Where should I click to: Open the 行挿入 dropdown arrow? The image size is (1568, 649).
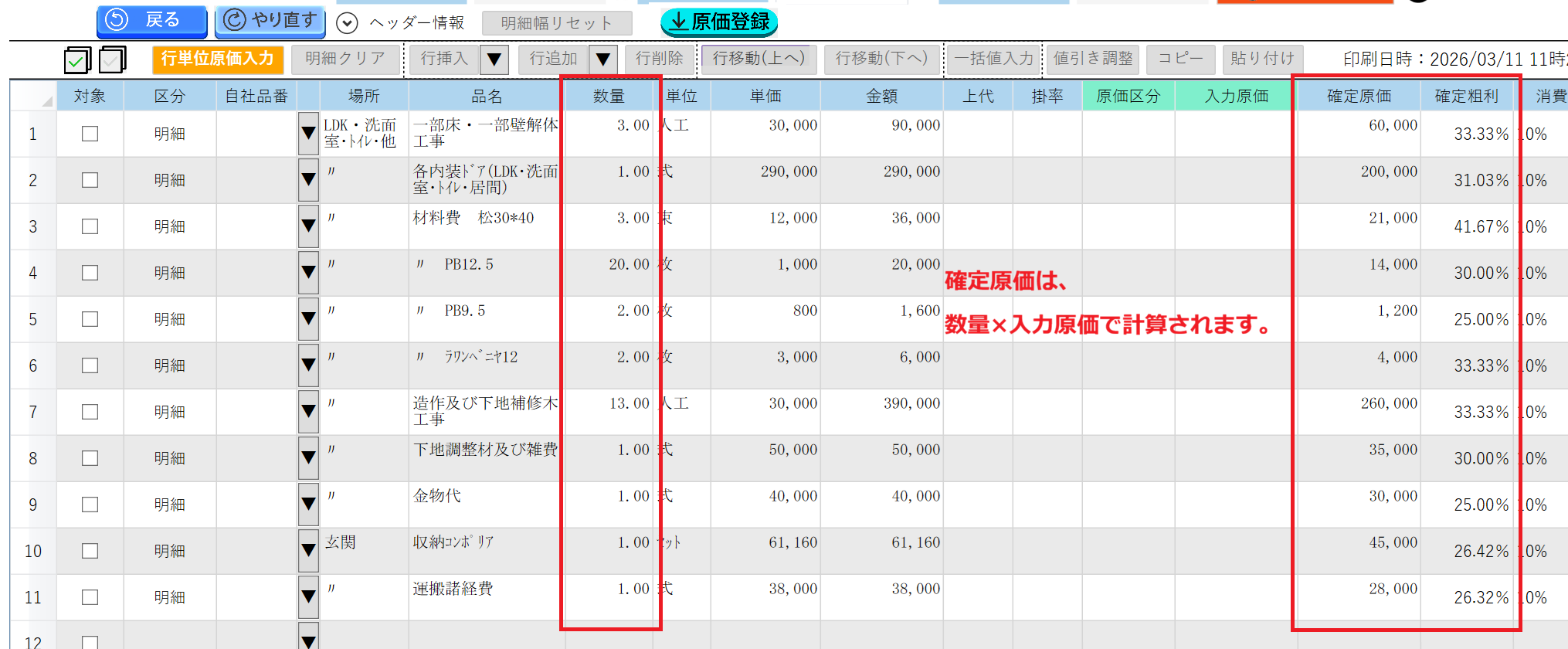click(494, 59)
